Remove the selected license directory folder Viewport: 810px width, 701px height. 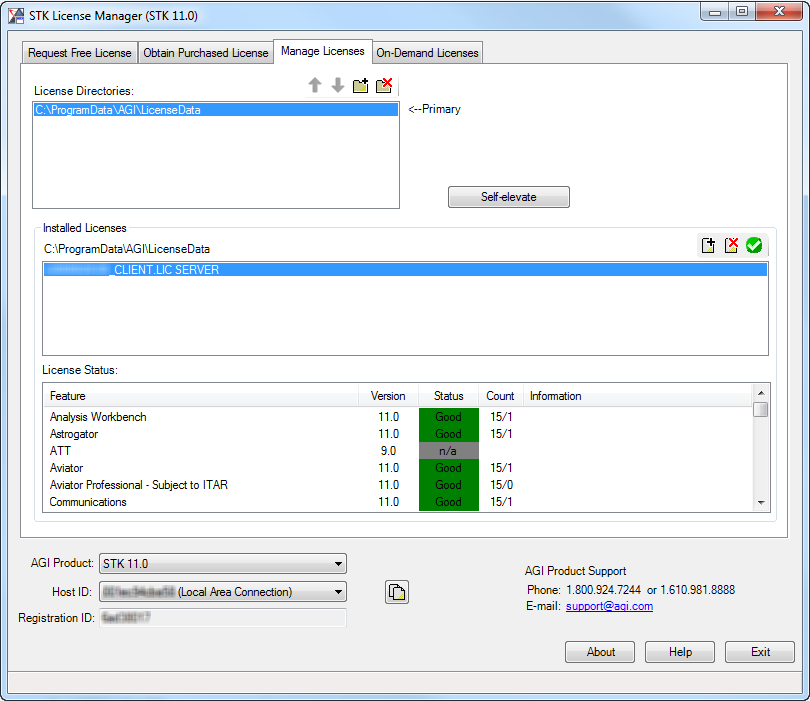[x=384, y=85]
